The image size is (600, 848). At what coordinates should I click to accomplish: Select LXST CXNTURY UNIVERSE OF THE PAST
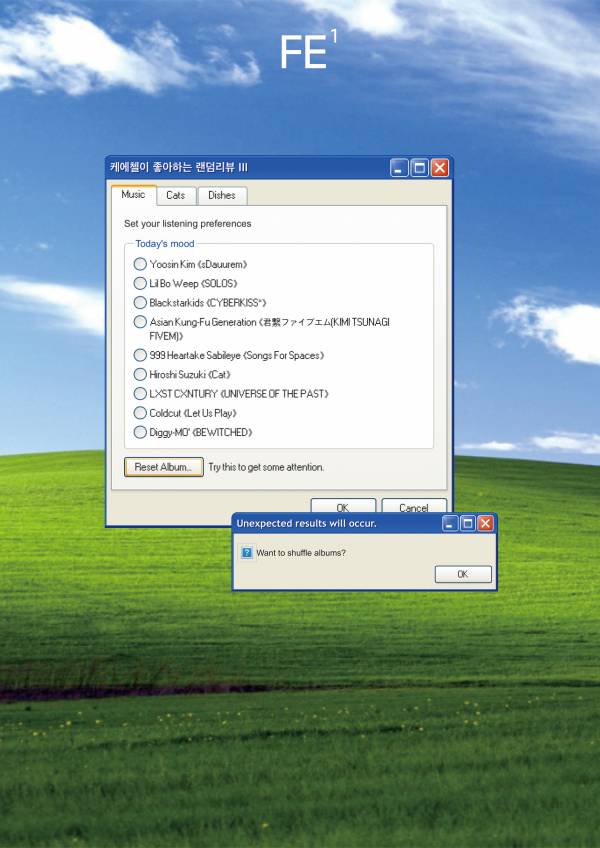tap(140, 394)
